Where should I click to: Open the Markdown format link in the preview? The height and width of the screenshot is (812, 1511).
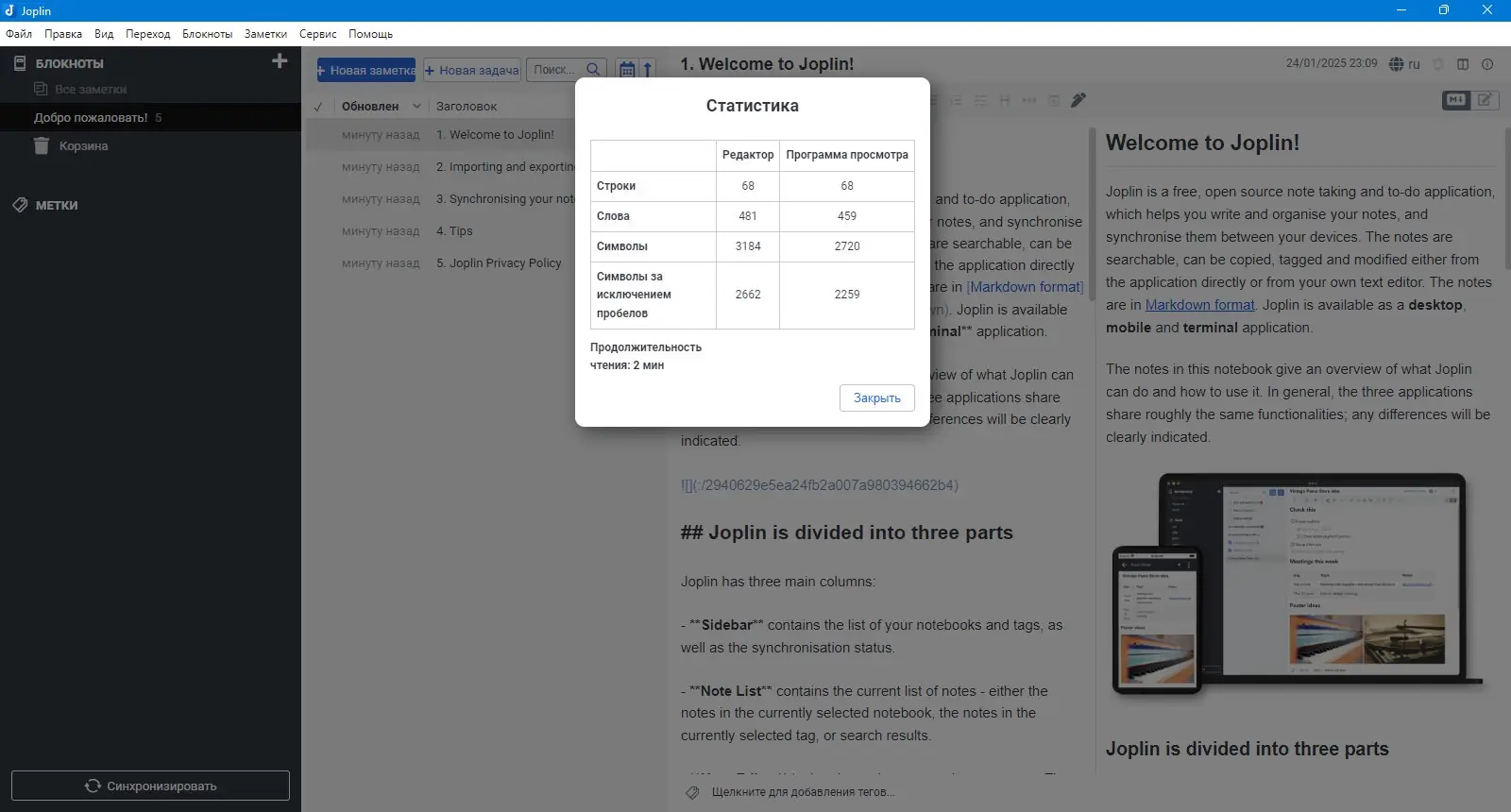(1199, 305)
